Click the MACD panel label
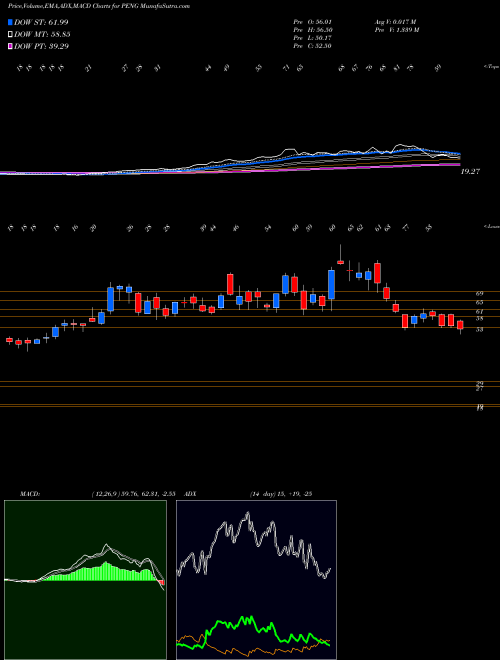Image resolution: width=500 pixels, height=660 pixels. [x=29, y=494]
